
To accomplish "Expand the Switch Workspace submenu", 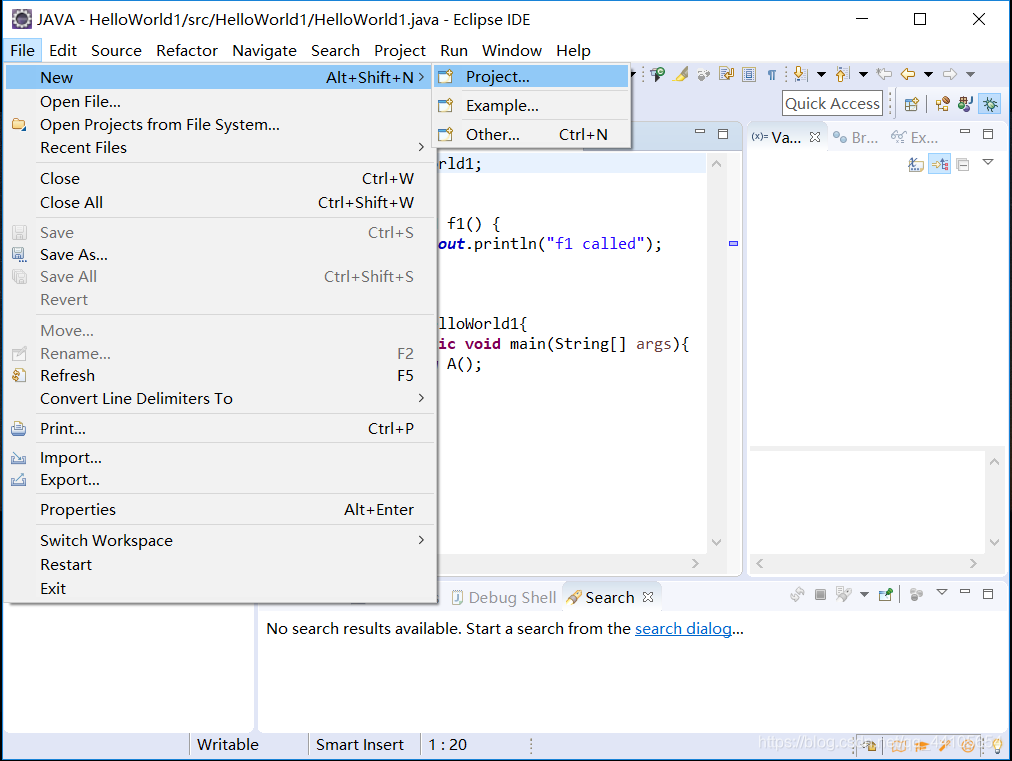I will click(220, 541).
